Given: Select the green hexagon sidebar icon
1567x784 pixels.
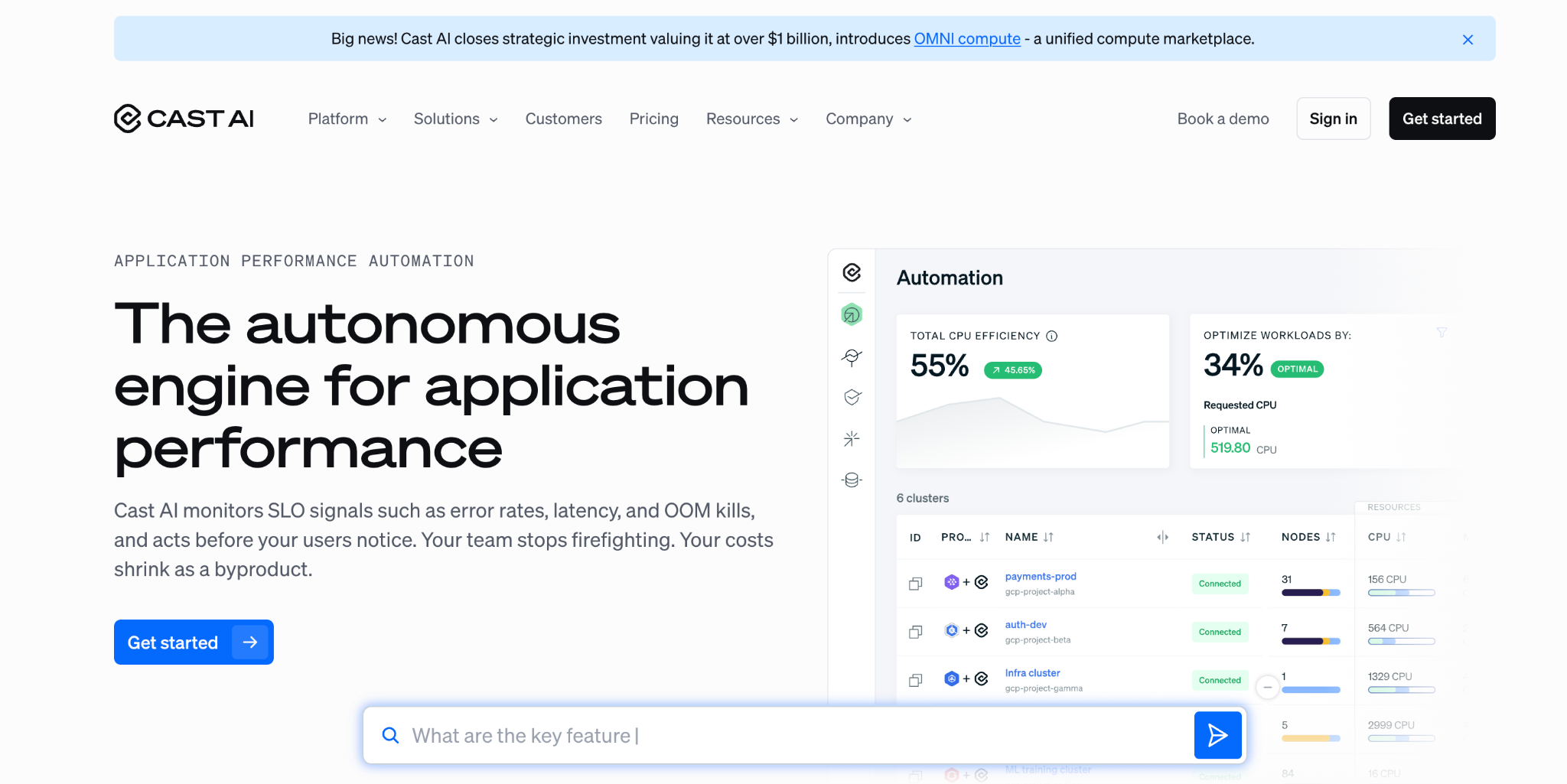Looking at the screenshot, I should click(852, 314).
